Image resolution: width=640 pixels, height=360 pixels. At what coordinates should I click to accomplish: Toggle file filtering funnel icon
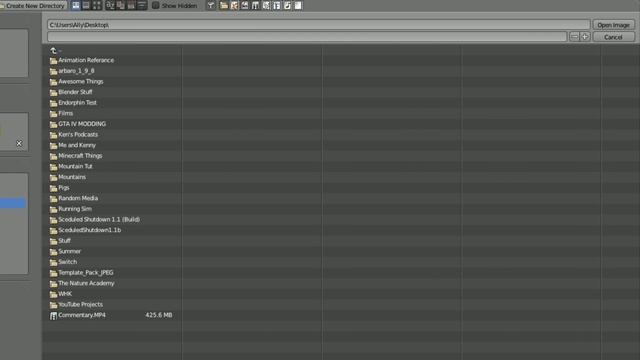(211, 5)
